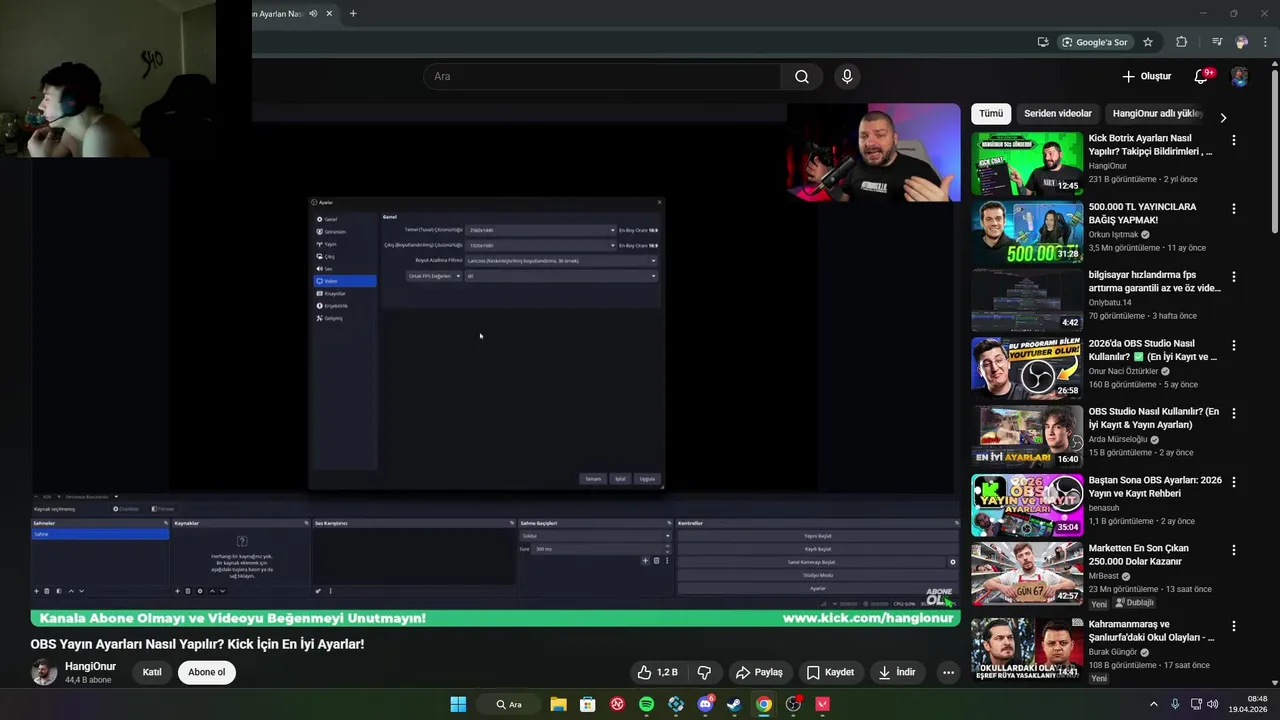Open the Chrome media controls icon
Image resolution: width=1280 pixels, height=720 pixels.
[x=1217, y=42]
